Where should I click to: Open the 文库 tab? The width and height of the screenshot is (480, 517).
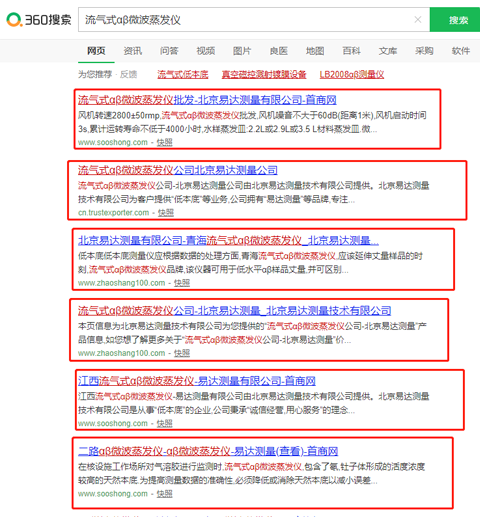click(x=388, y=51)
